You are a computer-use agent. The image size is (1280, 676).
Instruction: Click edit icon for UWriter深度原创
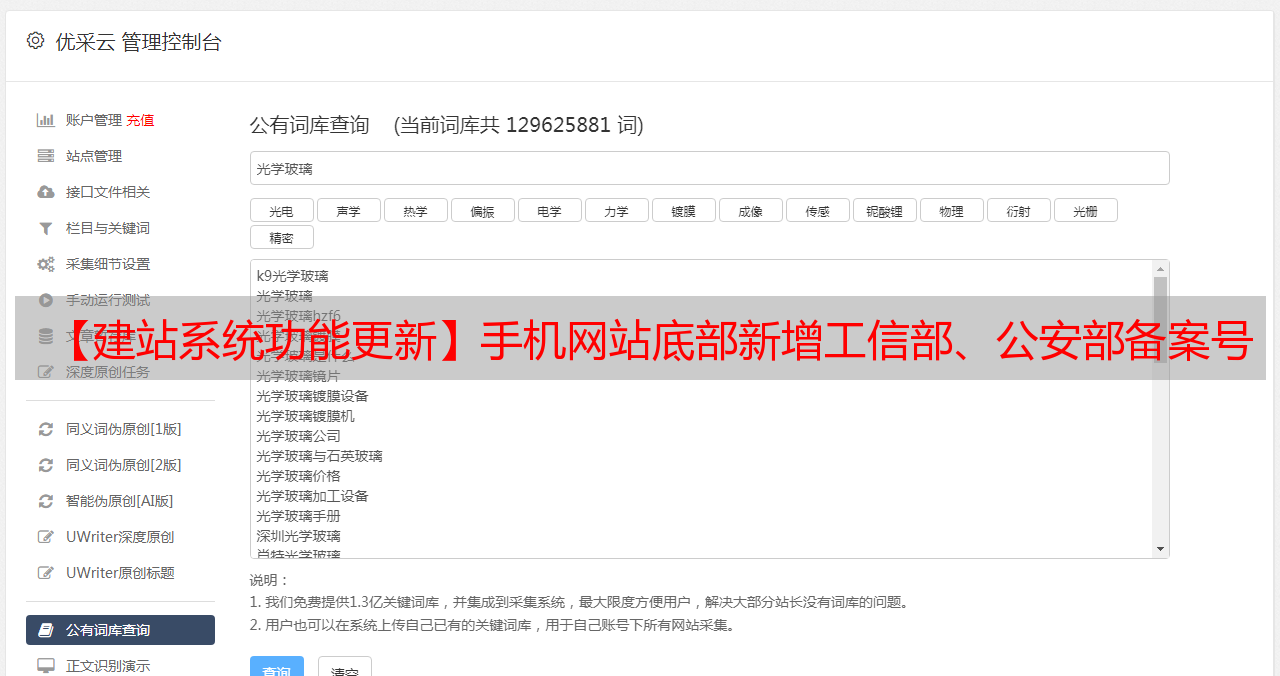[x=46, y=537]
